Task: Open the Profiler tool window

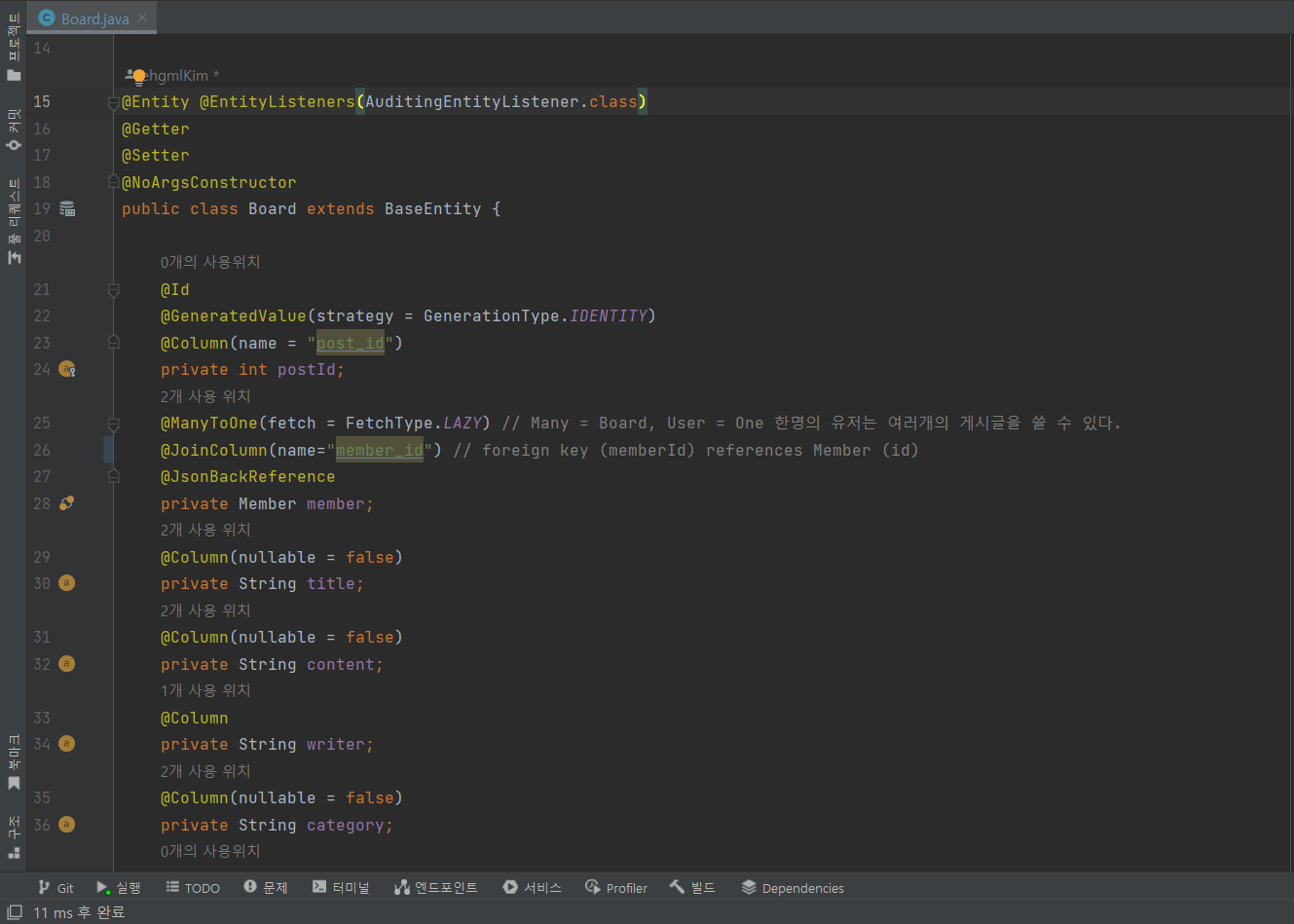Action: pos(615,888)
